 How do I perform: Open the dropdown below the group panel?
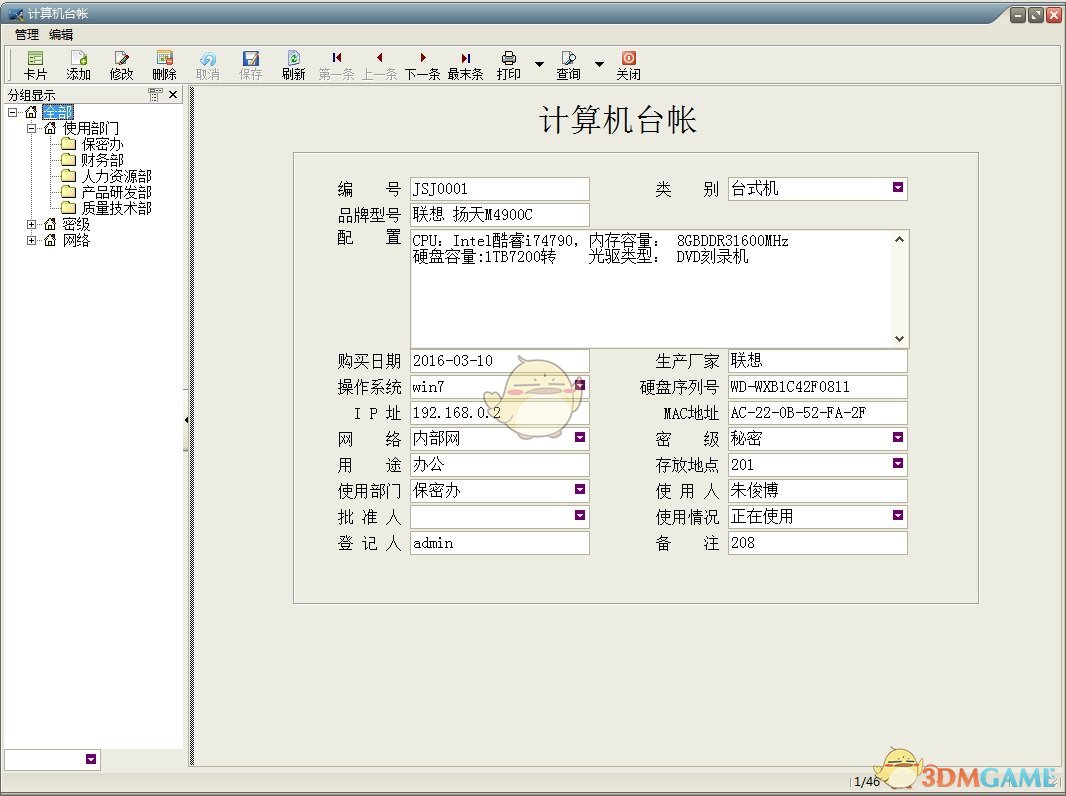point(90,759)
